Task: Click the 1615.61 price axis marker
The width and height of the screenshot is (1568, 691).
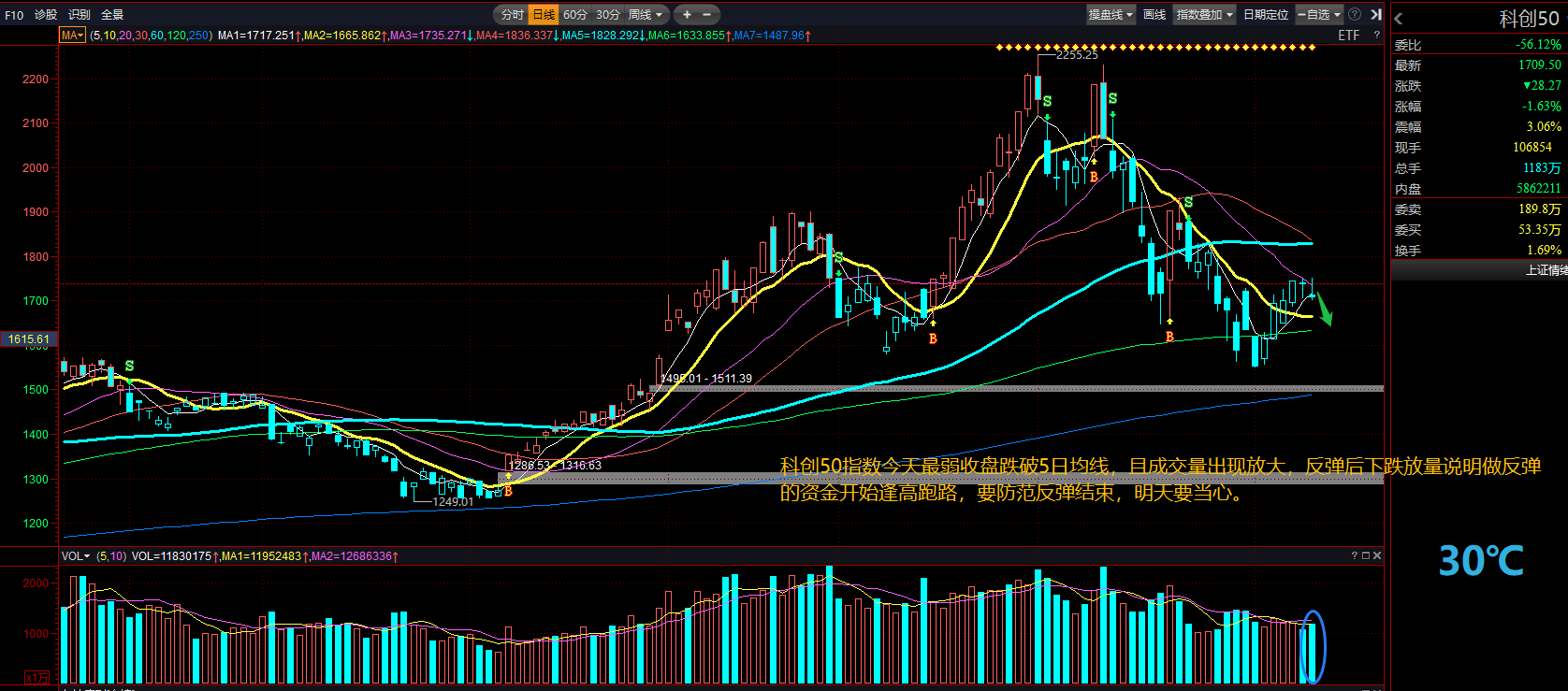Action: click(x=29, y=339)
